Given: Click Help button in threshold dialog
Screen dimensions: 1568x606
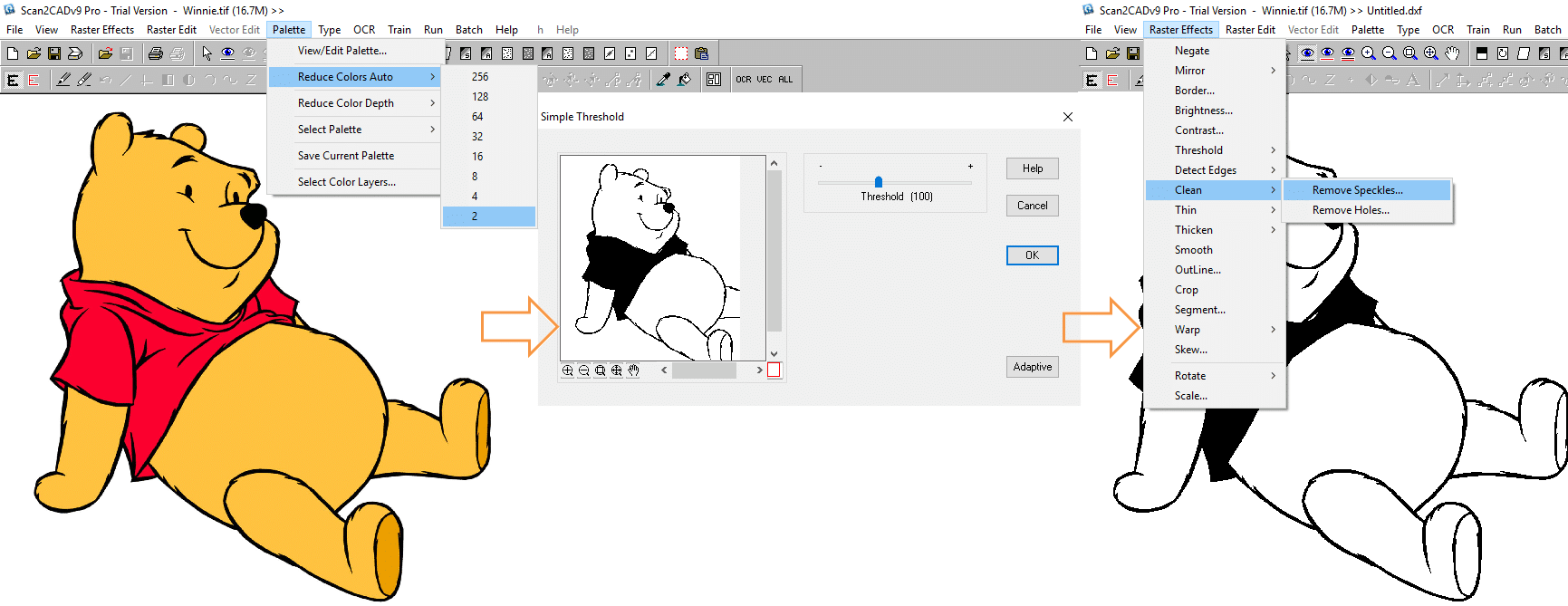Looking at the screenshot, I should click(x=1032, y=168).
